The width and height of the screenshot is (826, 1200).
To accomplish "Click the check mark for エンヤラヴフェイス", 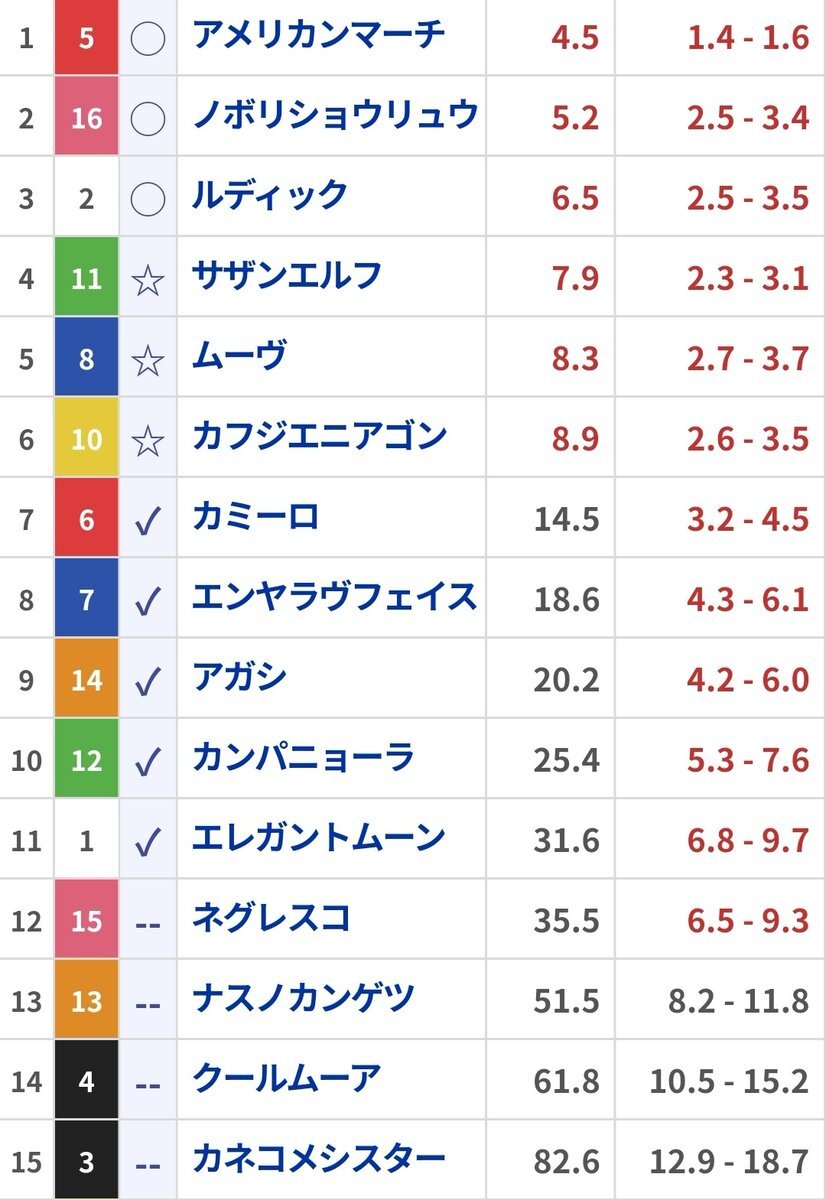I will click(148, 600).
